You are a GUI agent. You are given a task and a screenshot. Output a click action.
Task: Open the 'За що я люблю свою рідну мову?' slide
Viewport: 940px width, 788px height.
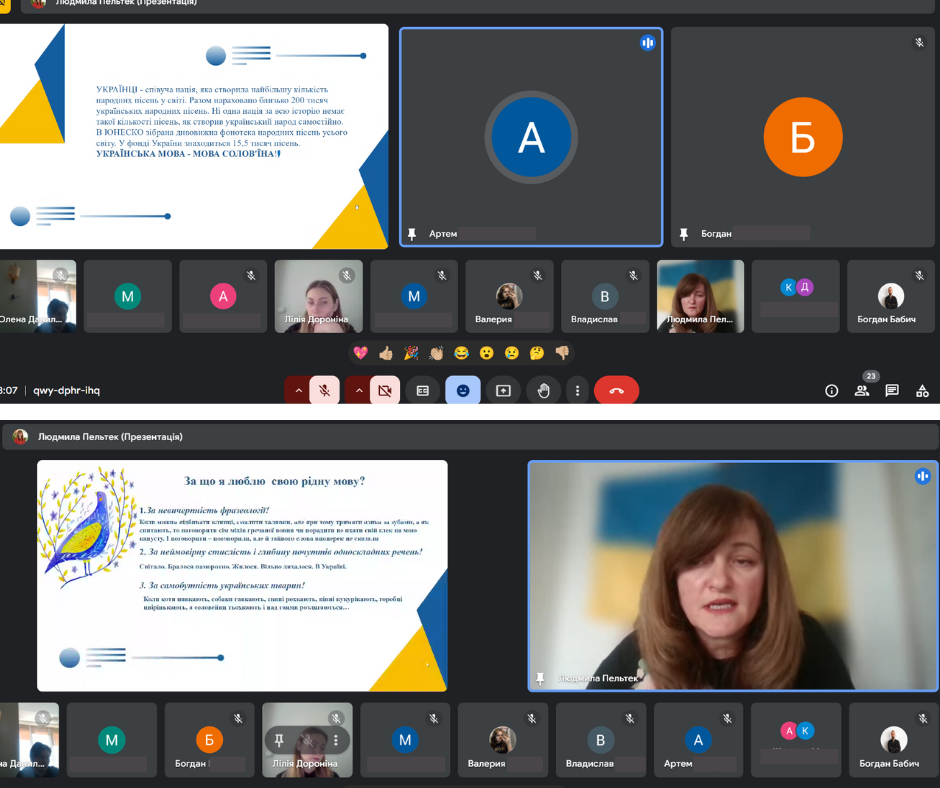tap(242, 576)
